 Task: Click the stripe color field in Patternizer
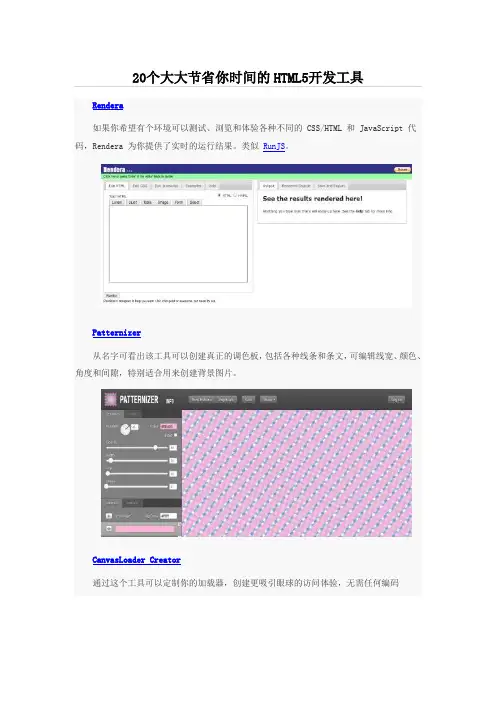tap(168, 426)
